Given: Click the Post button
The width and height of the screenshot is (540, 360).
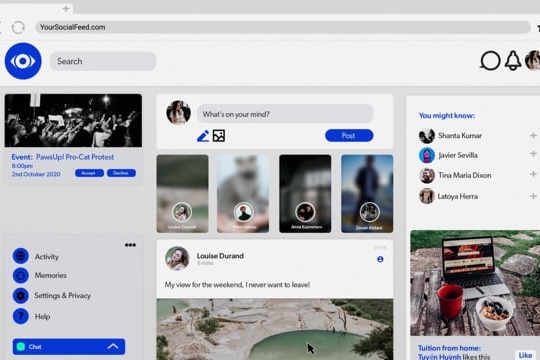Looking at the screenshot, I should point(349,135).
